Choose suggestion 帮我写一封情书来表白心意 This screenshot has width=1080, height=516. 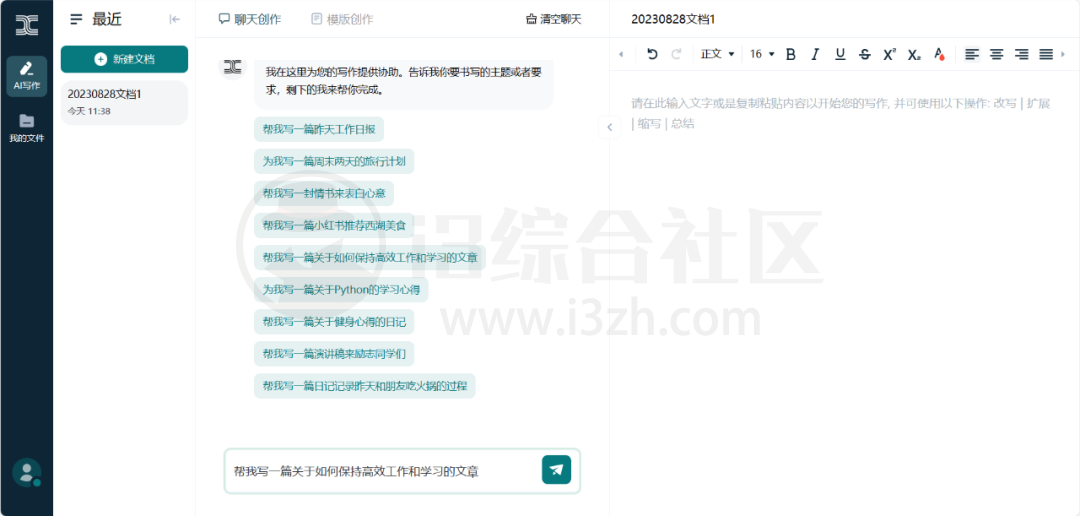pos(324,193)
